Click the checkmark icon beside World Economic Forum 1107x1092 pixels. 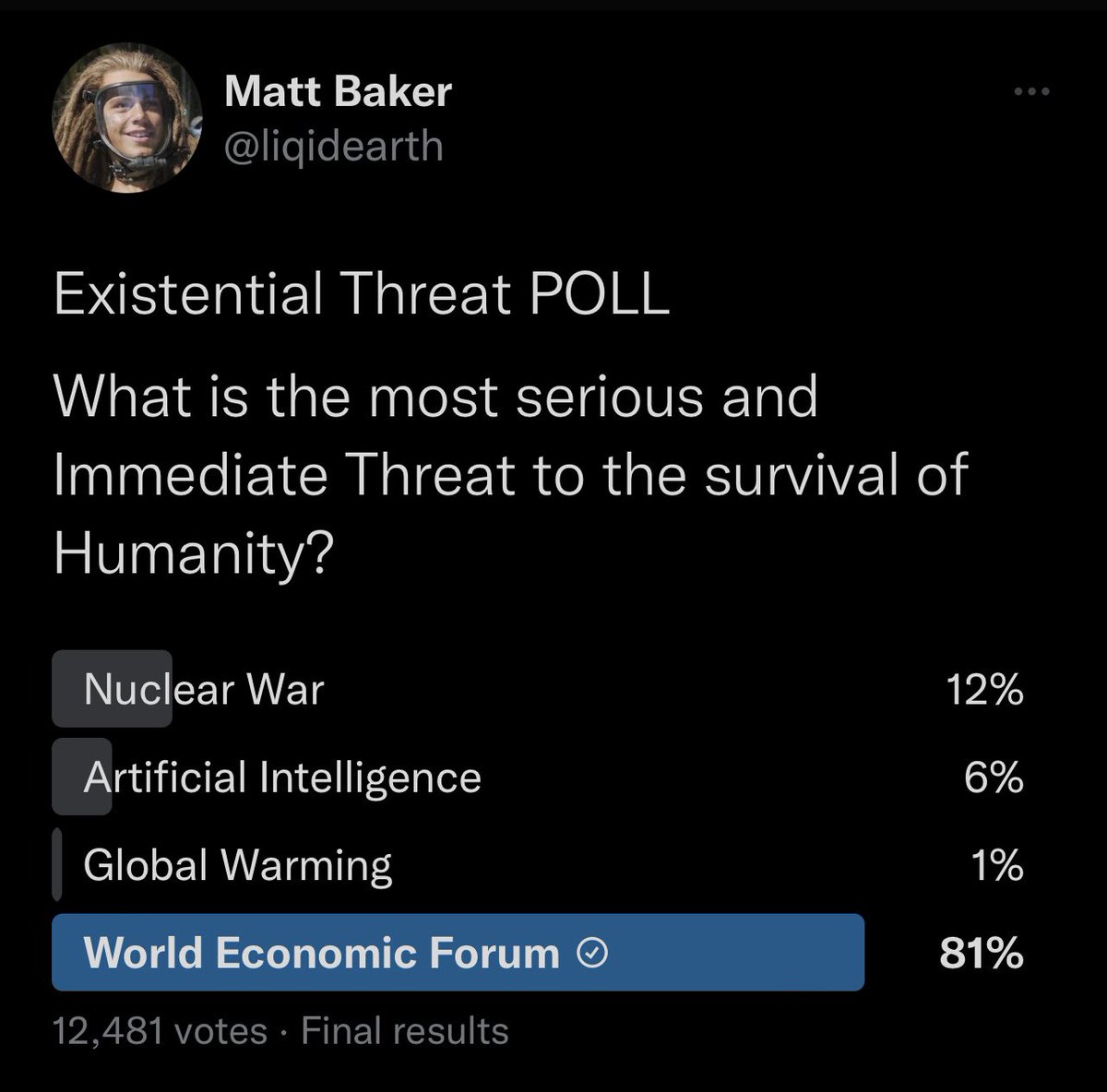(590, 954)
